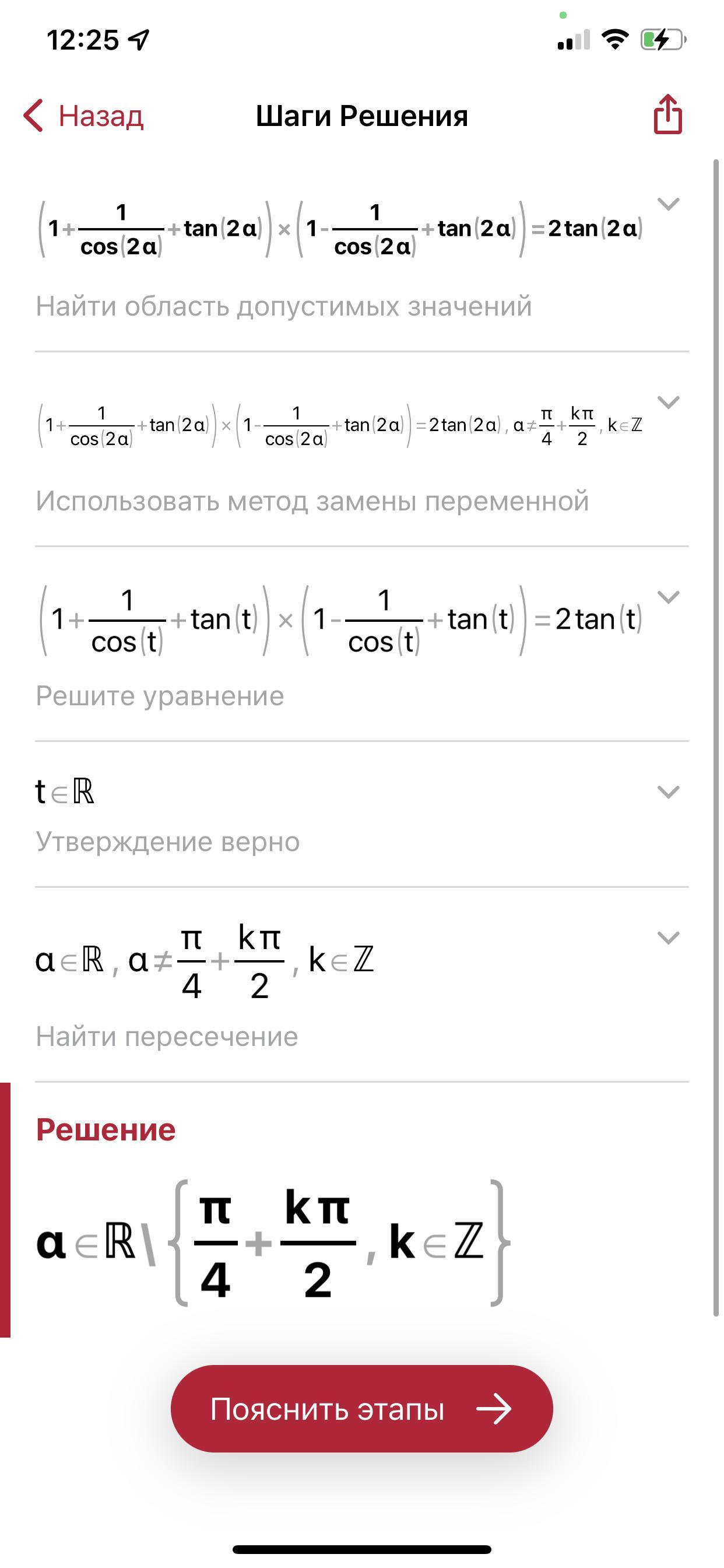
Task: Tap the cellular signal bars icon
Action: click(573, 40)
